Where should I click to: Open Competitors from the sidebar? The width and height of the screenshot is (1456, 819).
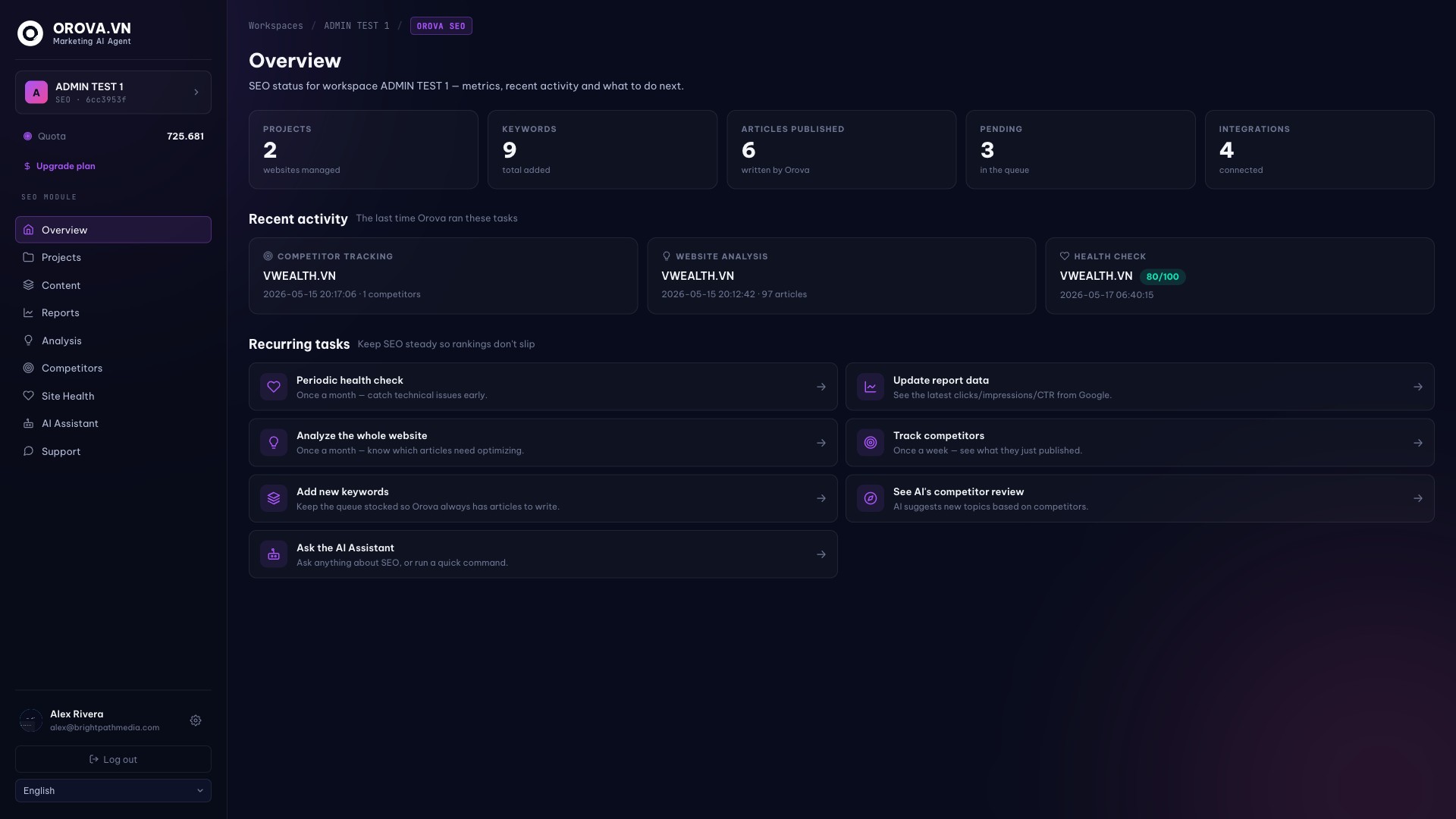(113, 368)
